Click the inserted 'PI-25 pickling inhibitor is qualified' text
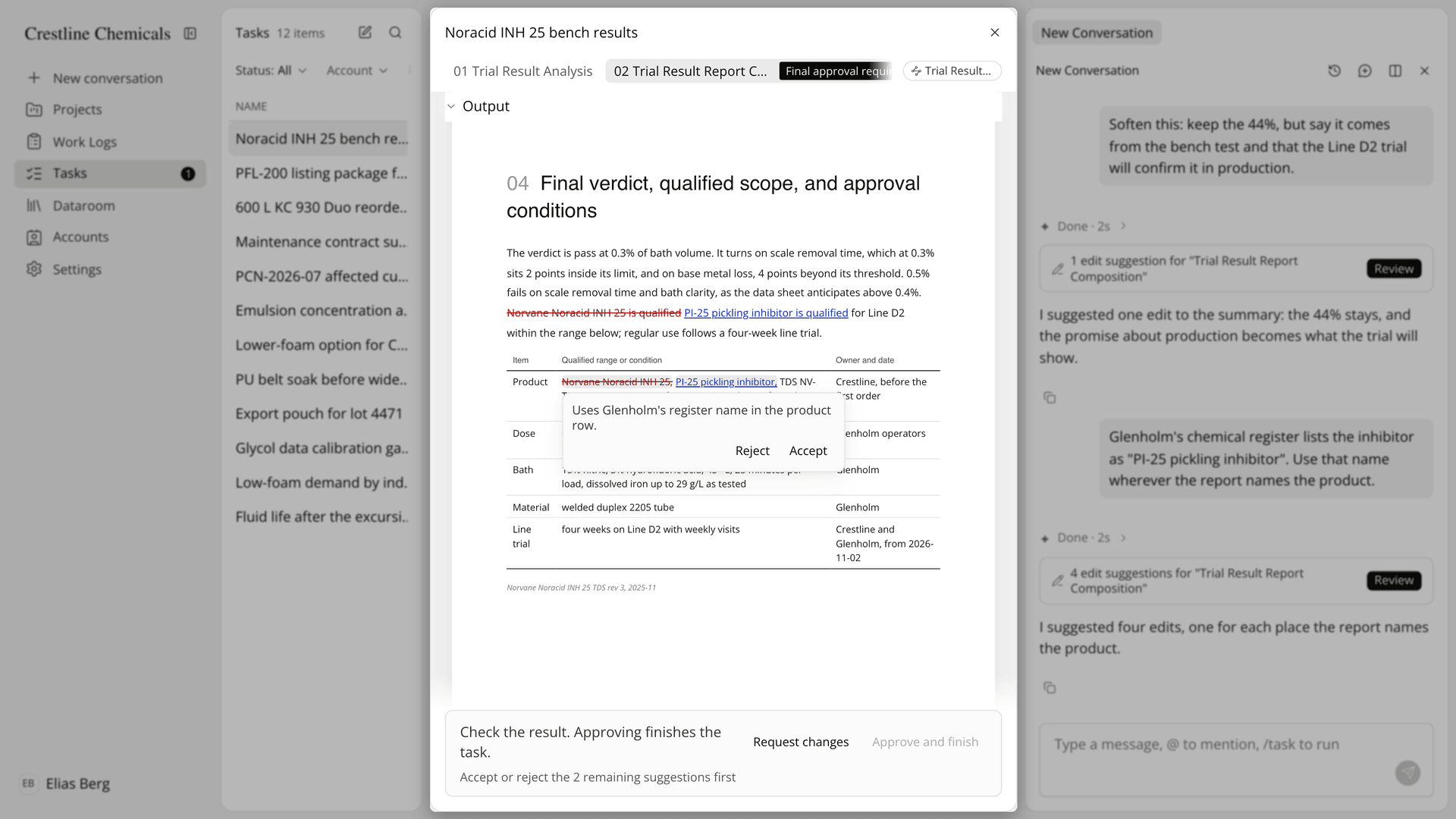1456x819 pixels. 766,312
